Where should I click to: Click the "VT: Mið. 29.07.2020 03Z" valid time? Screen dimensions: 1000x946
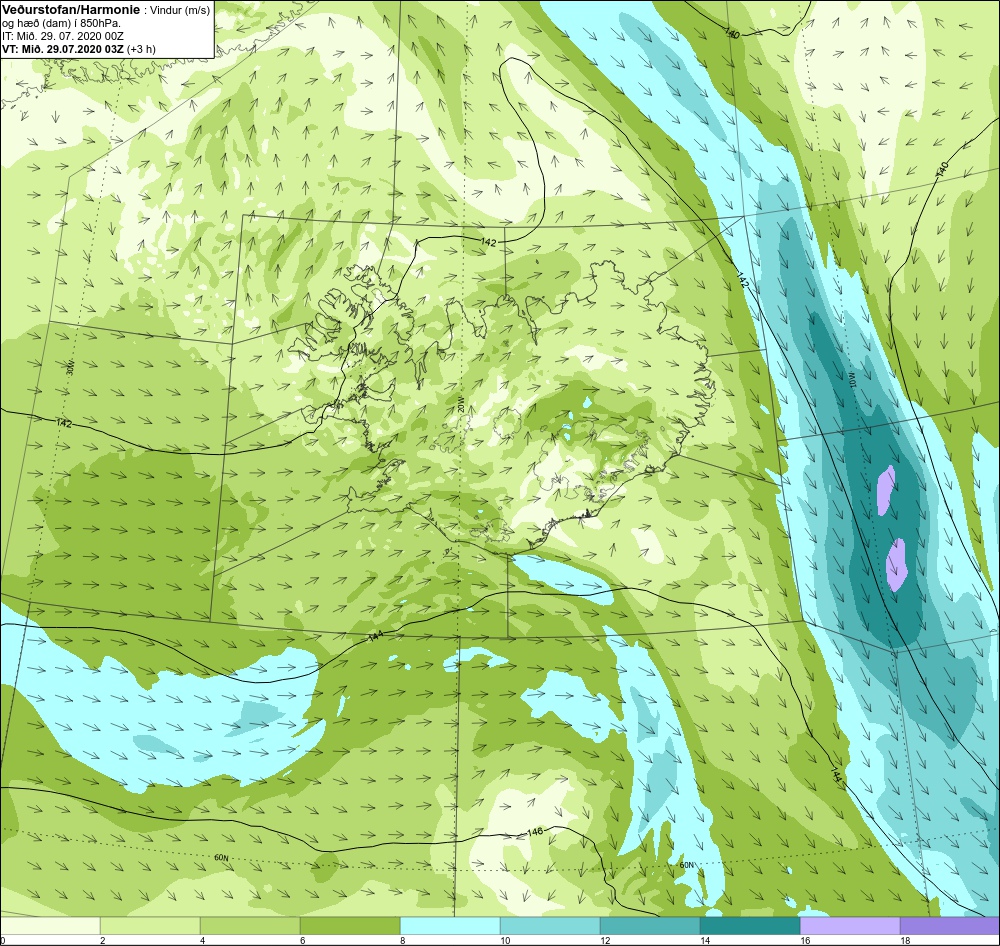coord(63,49)
